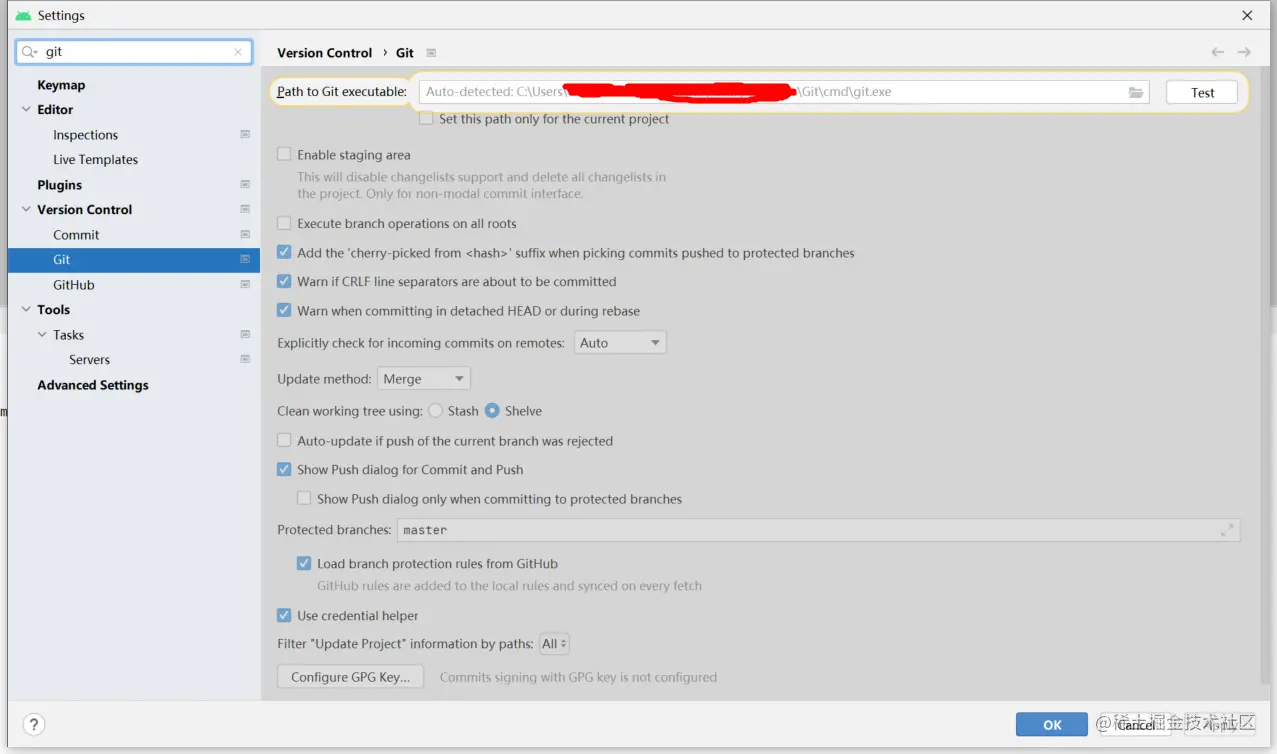Check 'Show Push dialog only for protected branches'
The height and width of the screenshot is (754, 1277).
click(304, 498)
